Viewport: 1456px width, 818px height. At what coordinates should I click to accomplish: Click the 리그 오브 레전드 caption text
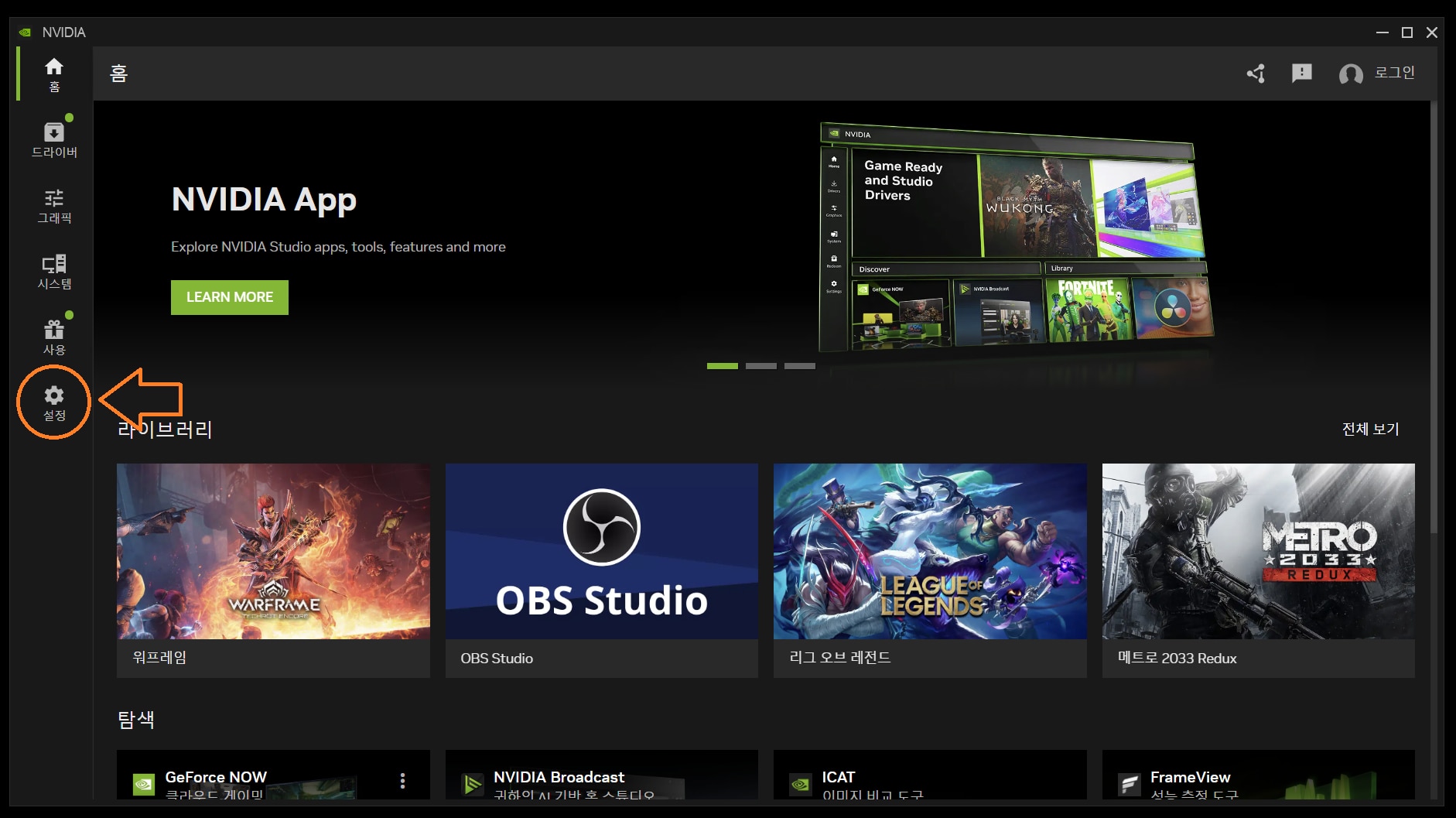coord(839,658)
